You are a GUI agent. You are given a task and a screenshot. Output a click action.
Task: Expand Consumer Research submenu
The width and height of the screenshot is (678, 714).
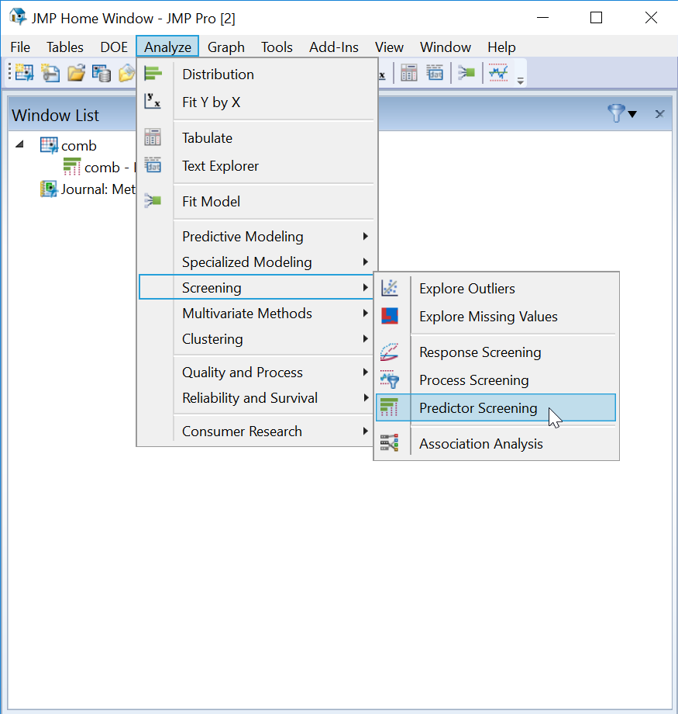tap(258, 431)
